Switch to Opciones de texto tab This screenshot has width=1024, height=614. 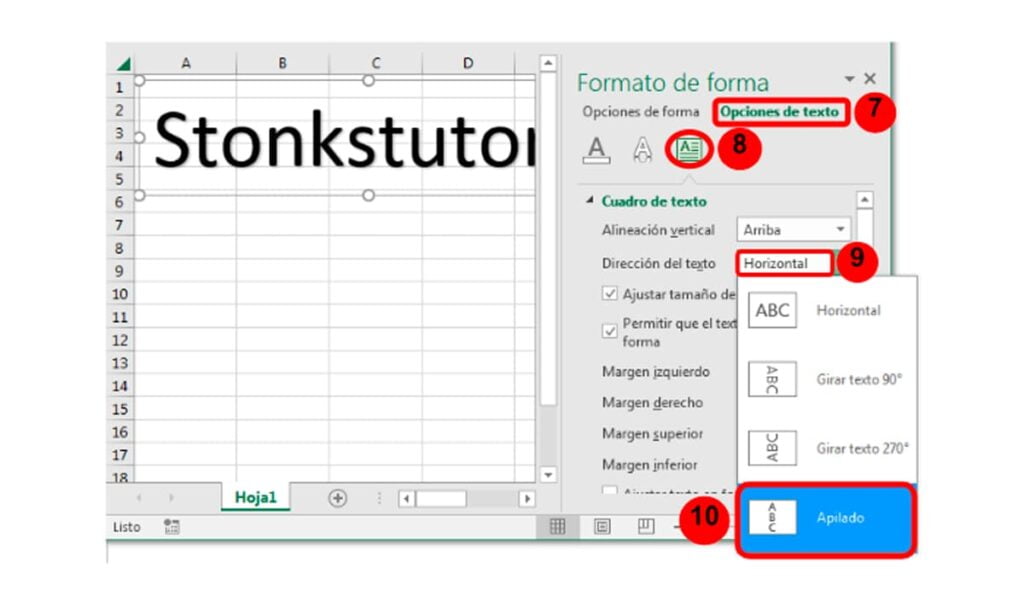[x=779, y=112]
